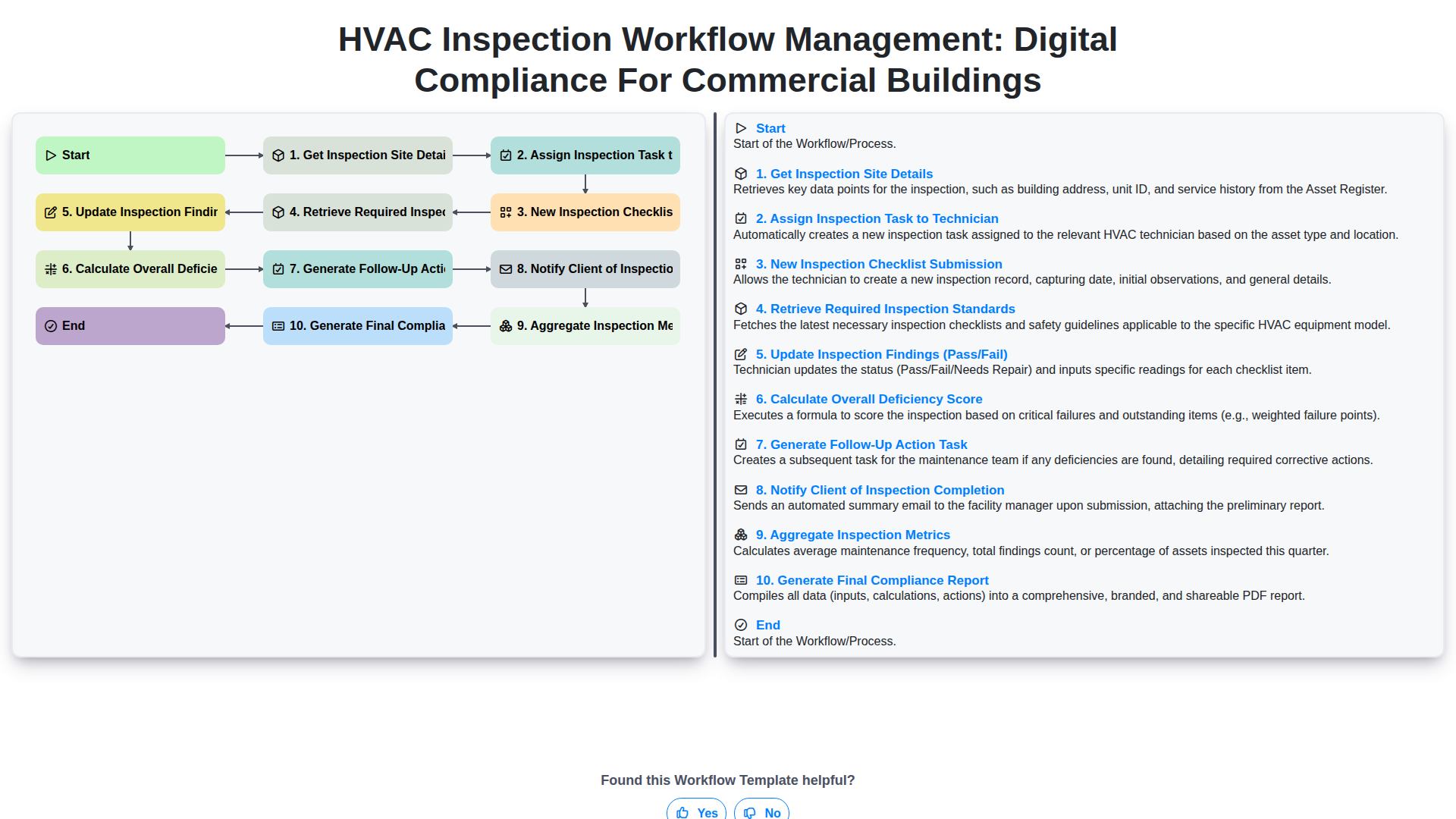Click the grid-plus icon in New Inspection Checklist node
The width and height of the screenshot is (1456, 819).
[x=506, y=212]
